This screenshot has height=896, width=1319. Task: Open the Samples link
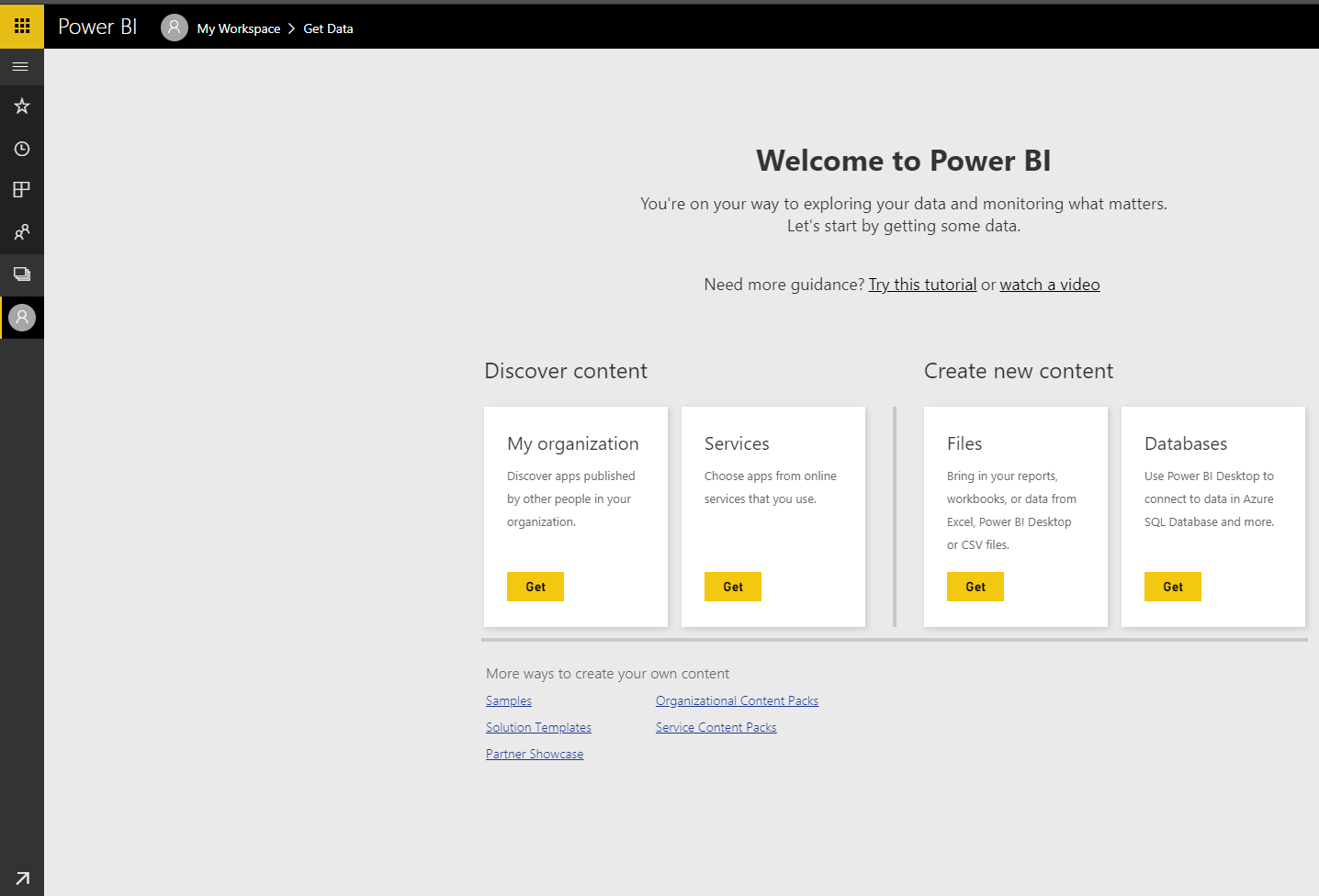pos(509,700)
